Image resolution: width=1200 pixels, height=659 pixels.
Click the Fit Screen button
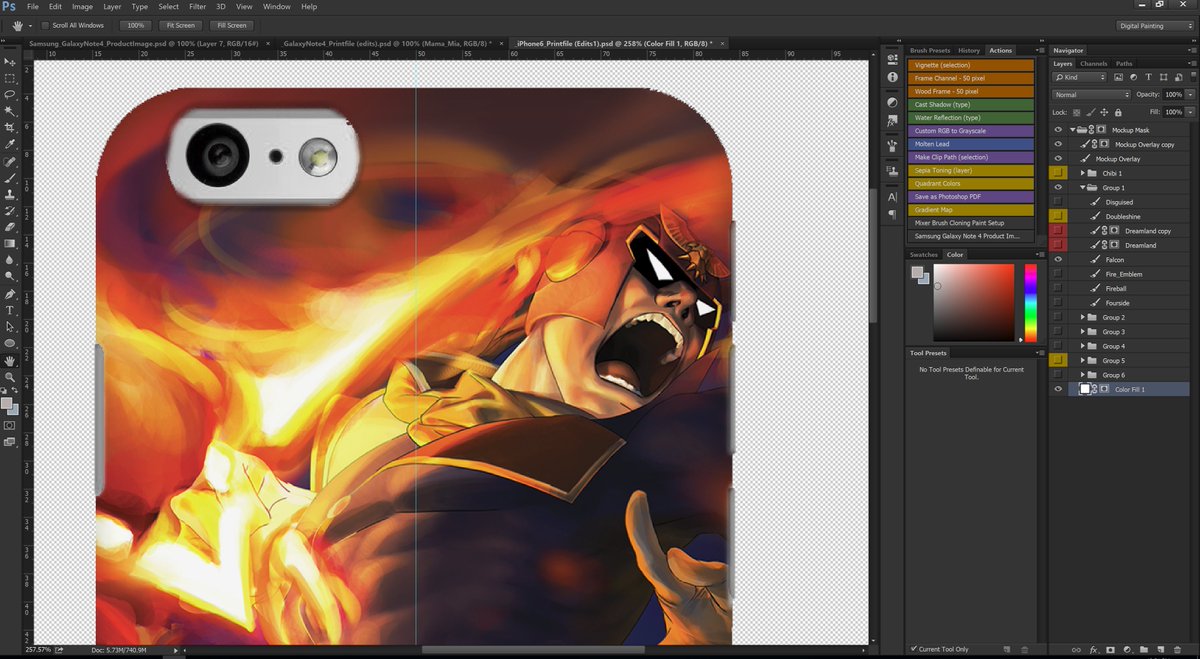point(180,25)
